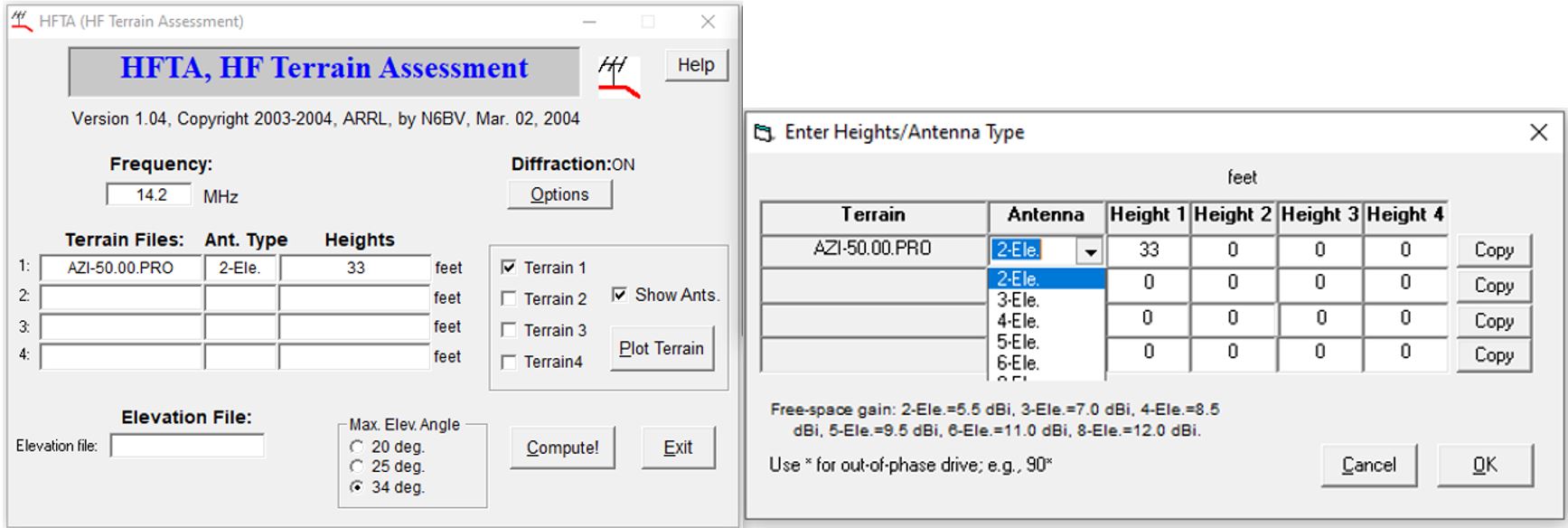The image size is (1568, 528).
Task: Toggle Show Ants. checkbox
Action: tap(619, 295)
